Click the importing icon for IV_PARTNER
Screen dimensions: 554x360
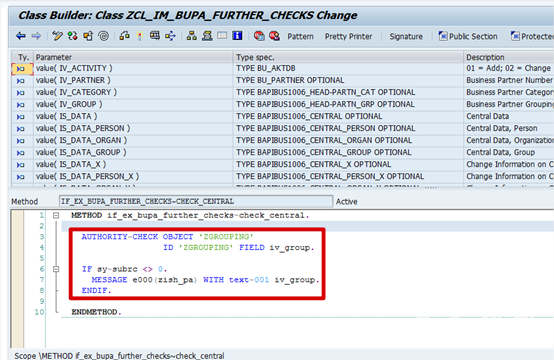pyautogui.click(x=21, y=81)
